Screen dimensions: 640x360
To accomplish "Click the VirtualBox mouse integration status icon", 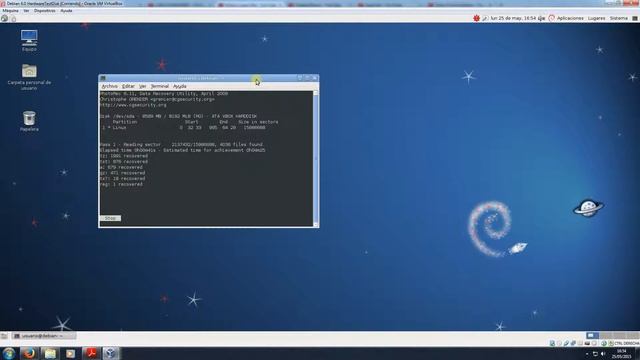I will pyautogui.click(x=604, y=343).
